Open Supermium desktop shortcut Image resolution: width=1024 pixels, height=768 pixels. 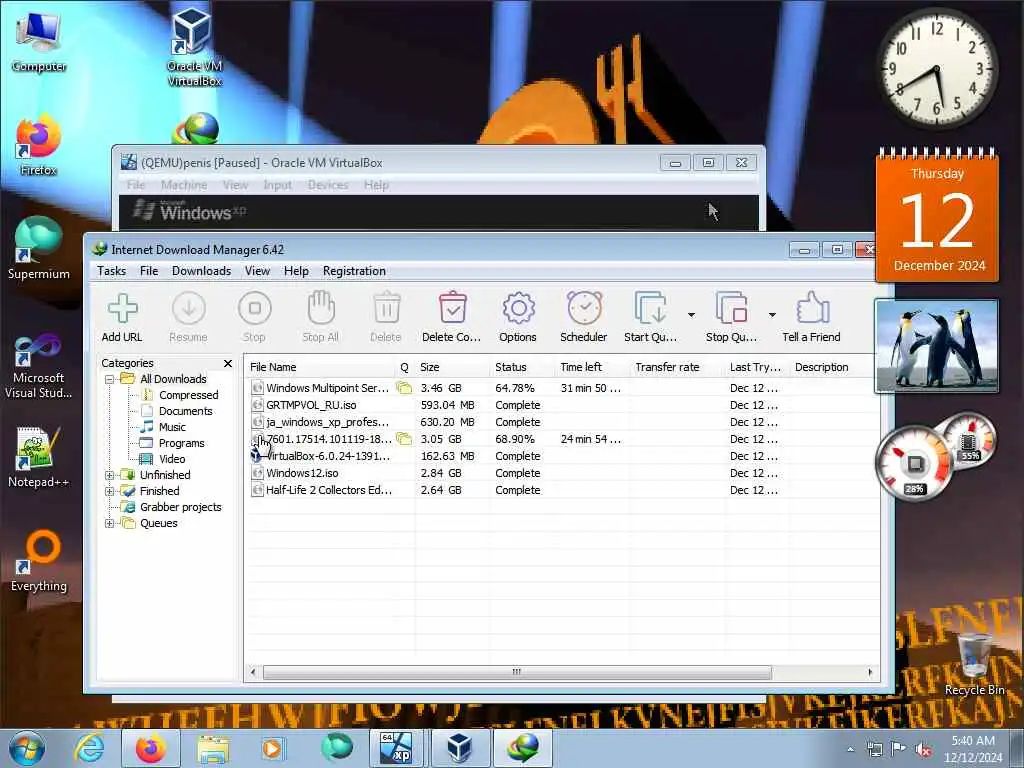point(39,249)
